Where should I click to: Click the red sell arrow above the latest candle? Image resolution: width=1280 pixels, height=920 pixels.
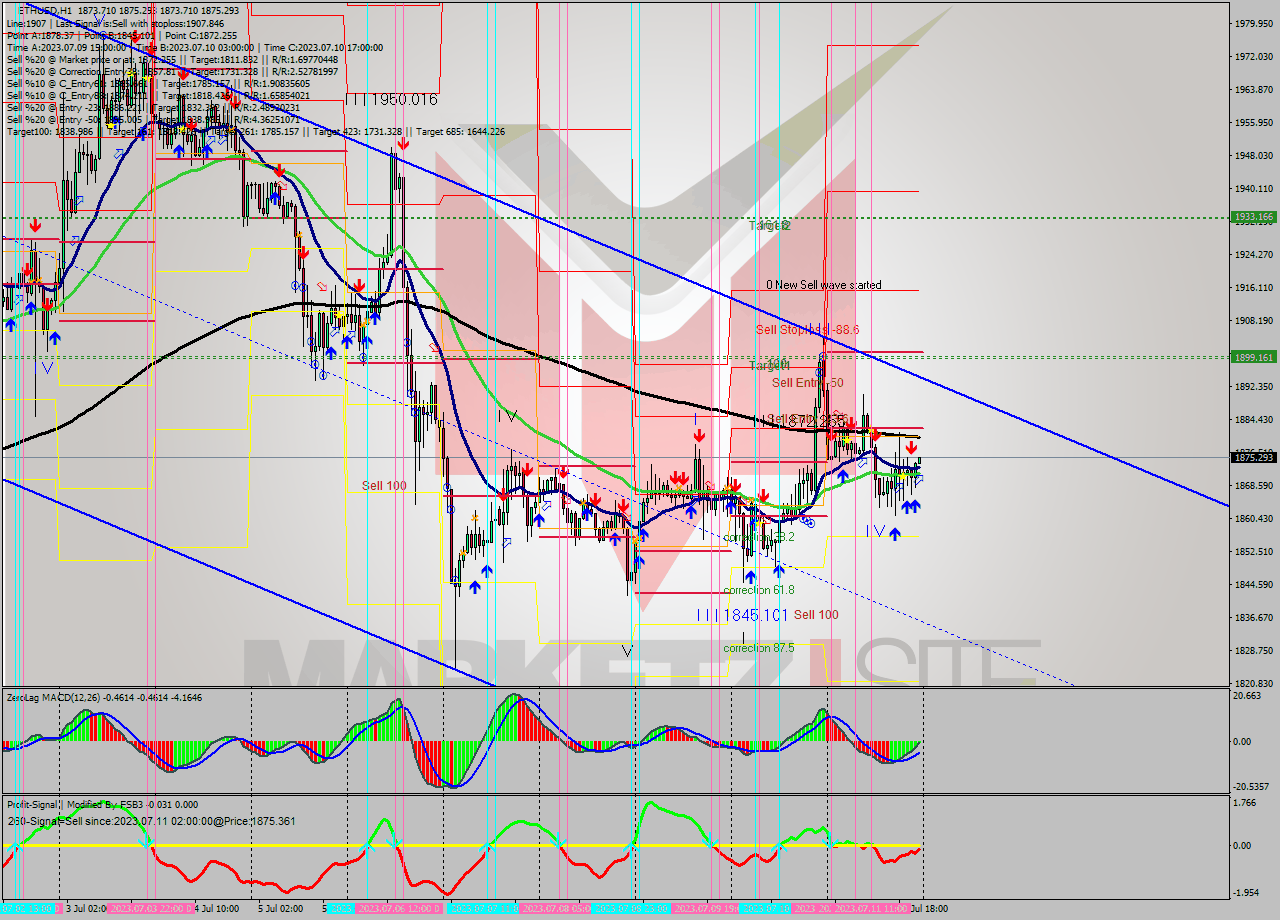coord(911,448)
